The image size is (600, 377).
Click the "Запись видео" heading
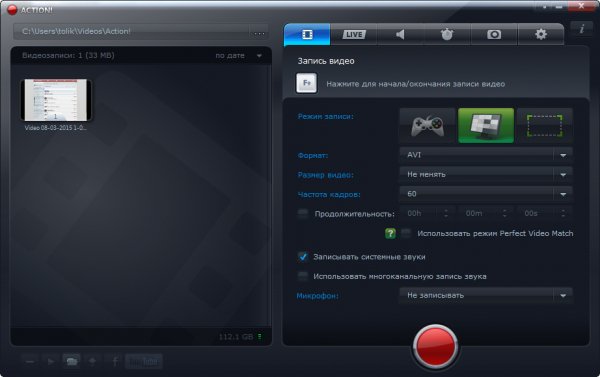pyautogui.click(x=326, y=61)
